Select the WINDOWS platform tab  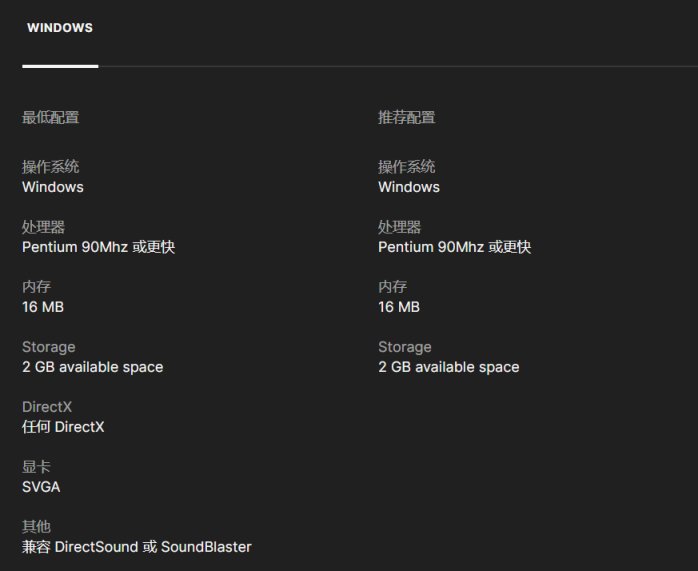[x=60, y=28]
